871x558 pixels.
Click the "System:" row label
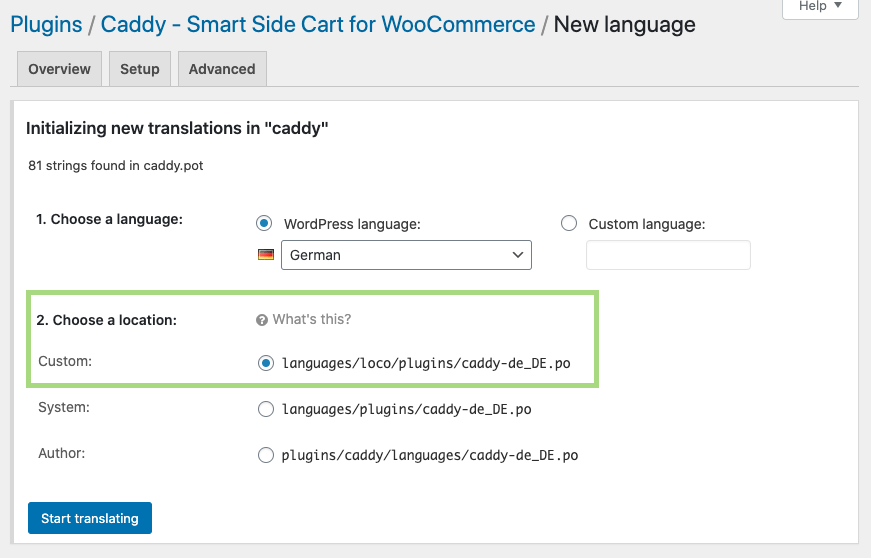point(64,407)
